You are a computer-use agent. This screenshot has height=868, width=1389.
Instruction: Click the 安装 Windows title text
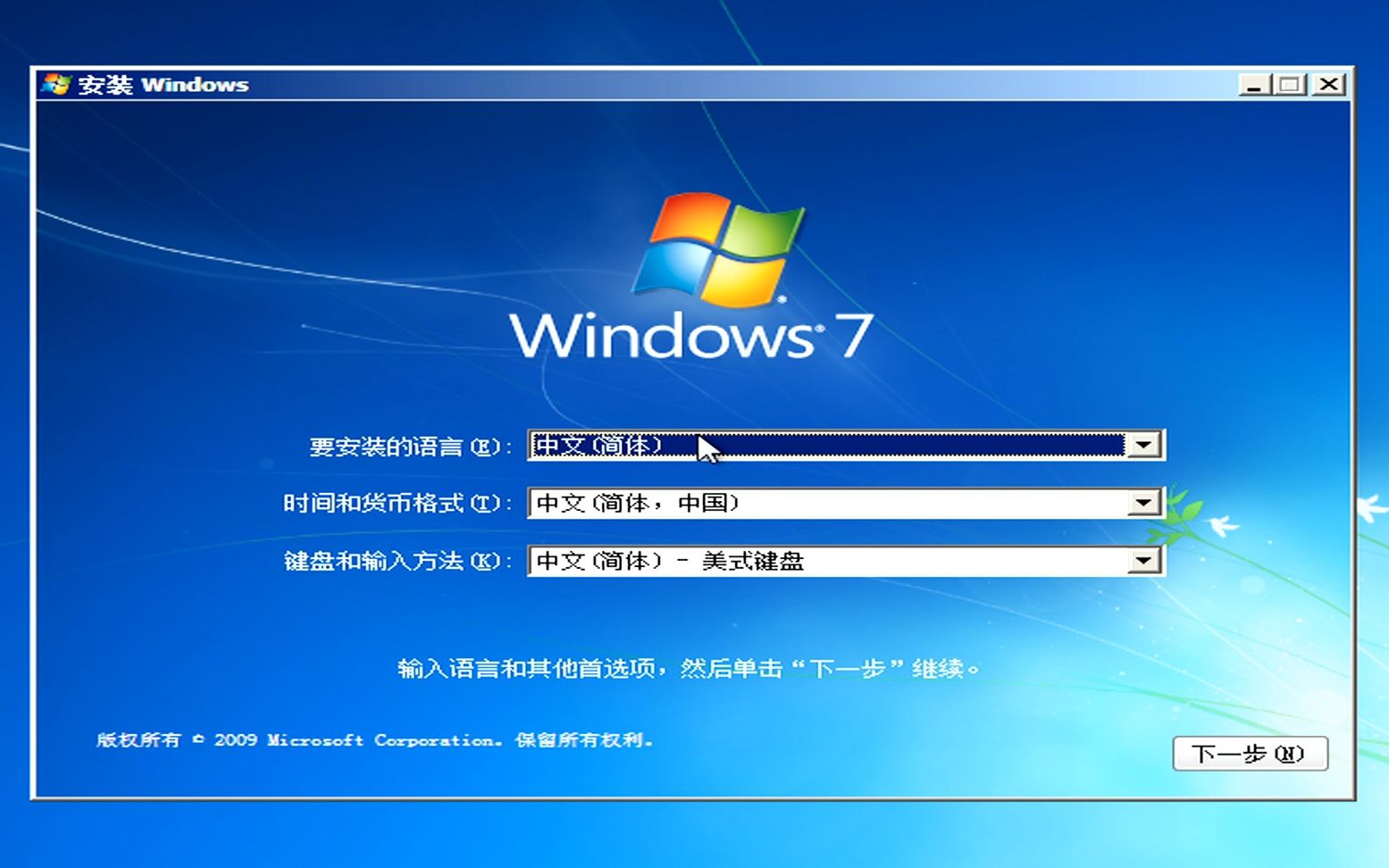(163, 85)
